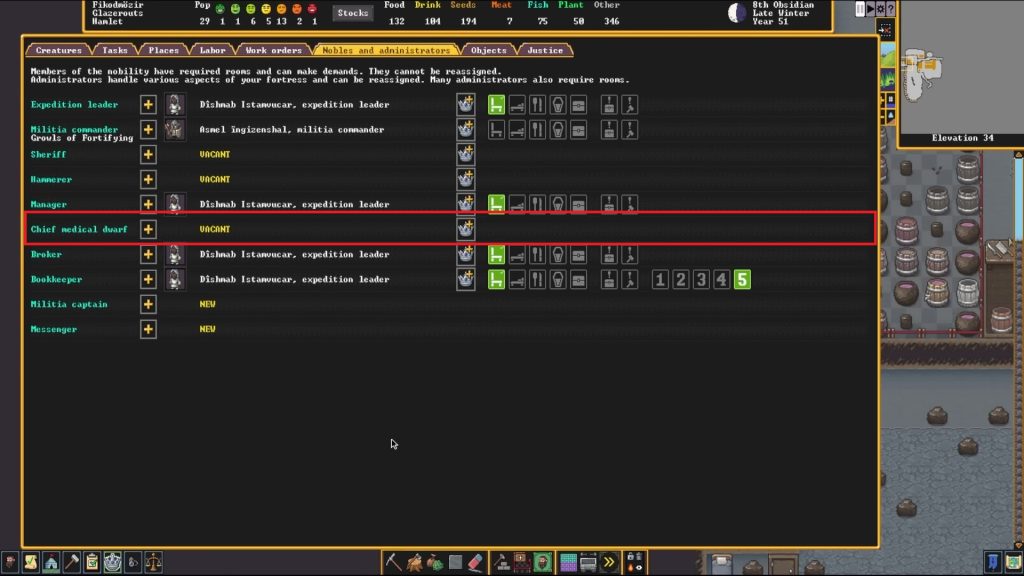Image resolution: width=1024 pixels, height=576 pixels.
Task: Click the plus button beside Manager
Action: pos(148,204)
